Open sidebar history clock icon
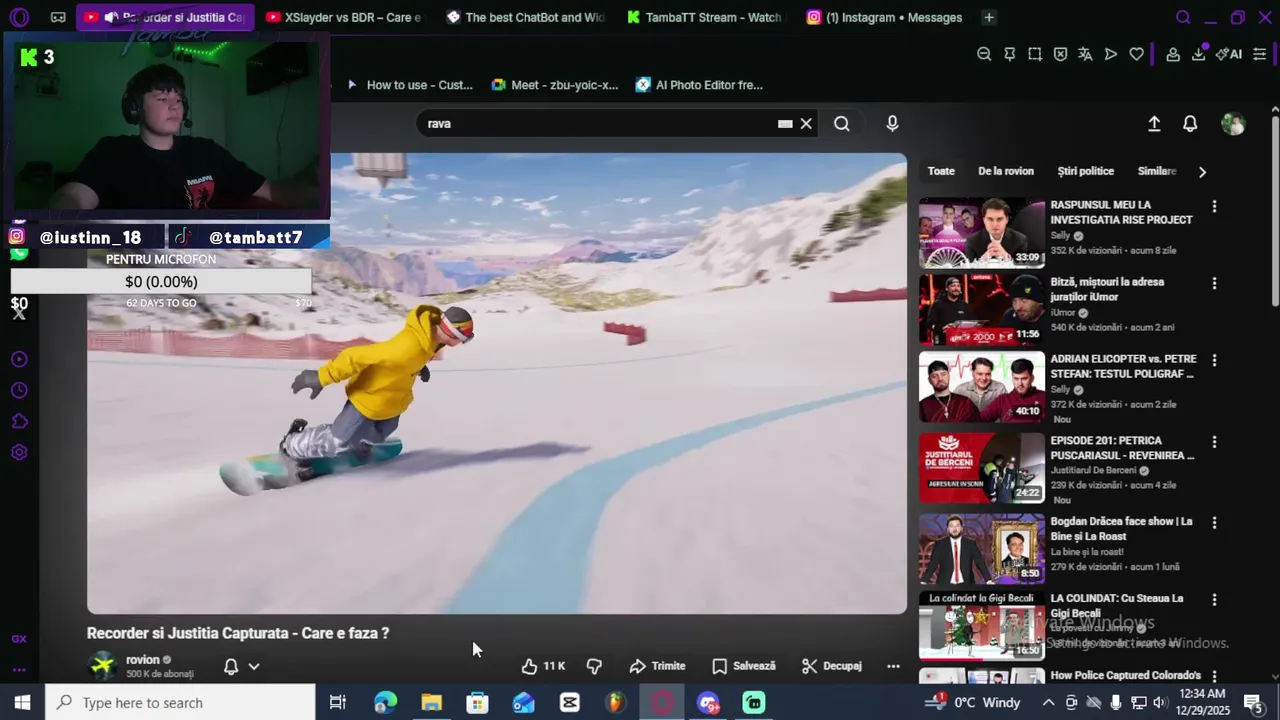 [19, 390]
